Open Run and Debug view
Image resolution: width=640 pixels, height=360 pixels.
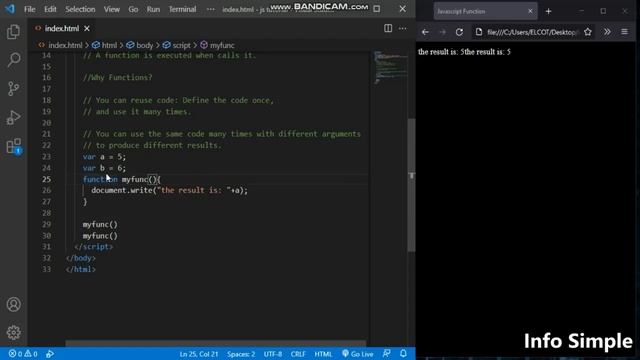(13, 118)
